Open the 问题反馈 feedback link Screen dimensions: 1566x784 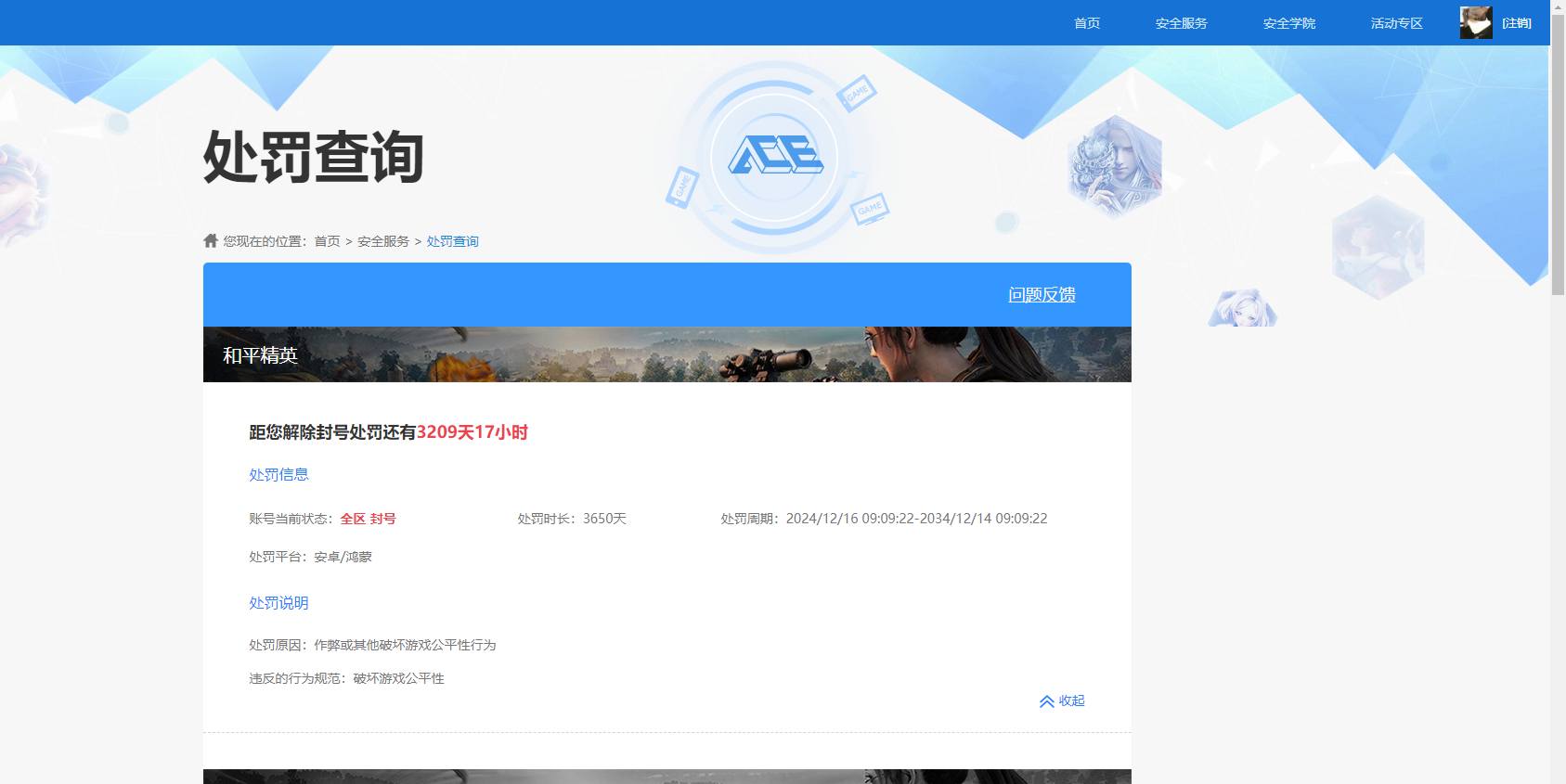pyautogui.click(x=1042, y=295)
